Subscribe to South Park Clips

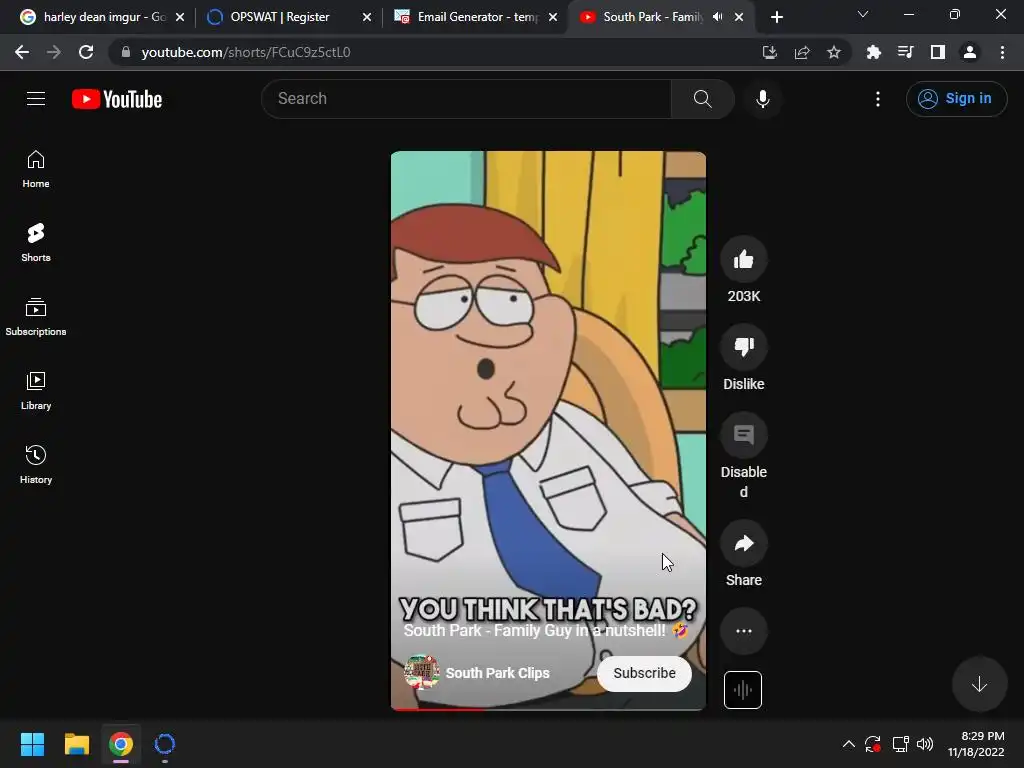pos(644,673)
